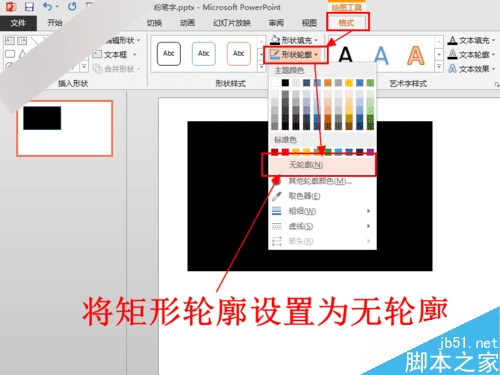Switch to the 幻灯片放映 slide show tab
Viewport: 500px width, 375px height.
click(x=232, y=23)
